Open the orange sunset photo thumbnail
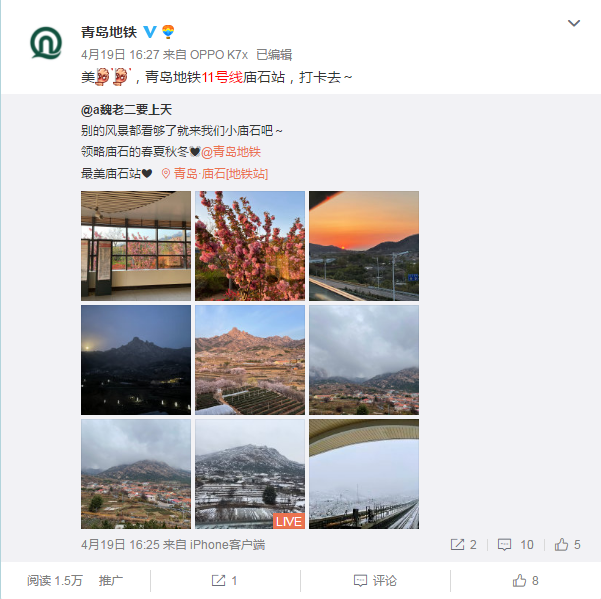The height and width of the screenshot is (599, 601). [x=364, y=246]
